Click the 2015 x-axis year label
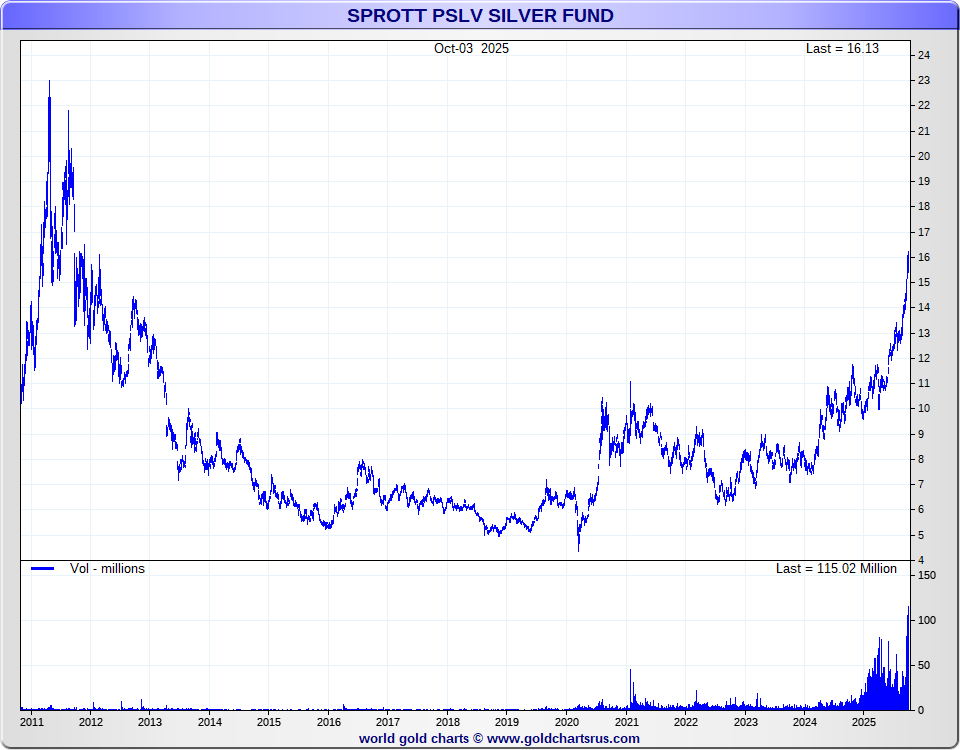 pyautogui.click(x=269, y=722)
